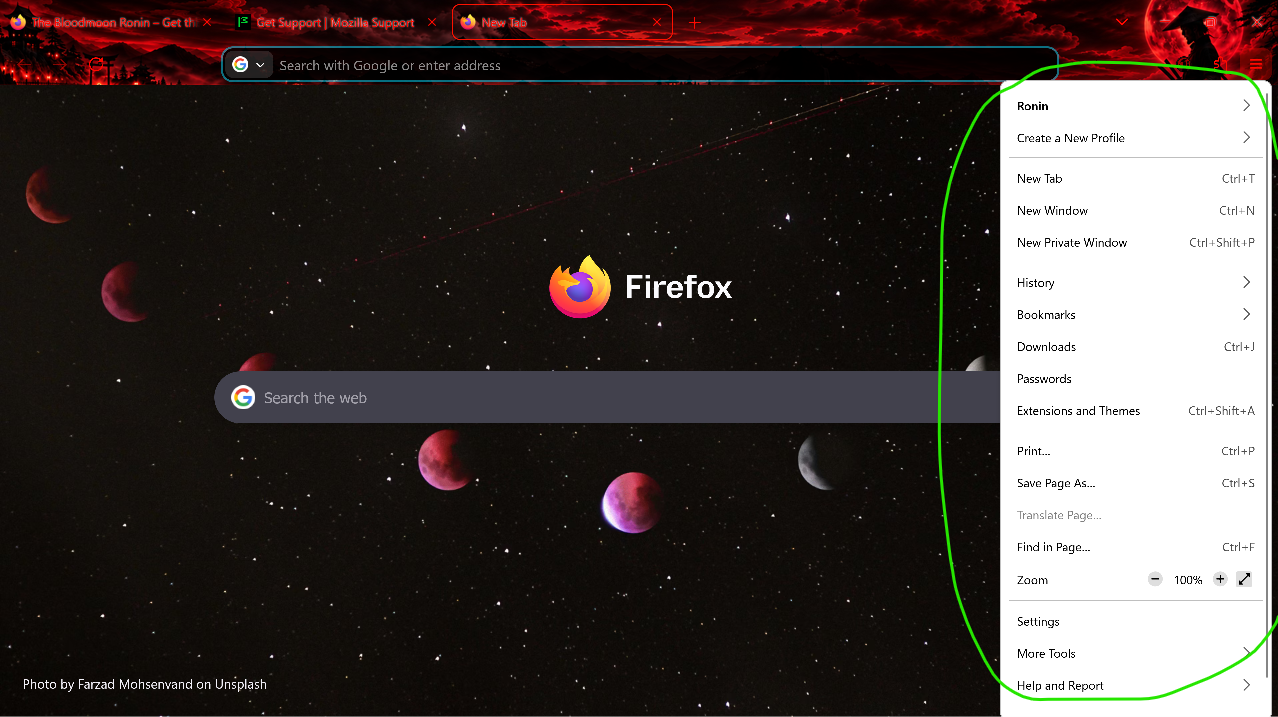Open the search engine dropdown in address bar
The height and width of the screenshot is (717, 1278).
(x=250, y=65)
